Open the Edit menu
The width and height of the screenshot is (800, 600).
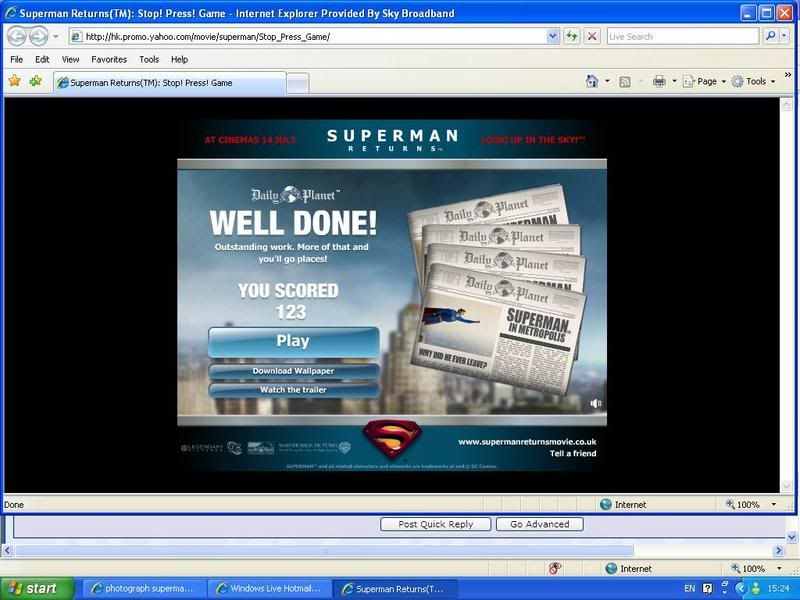pos(42,59)
